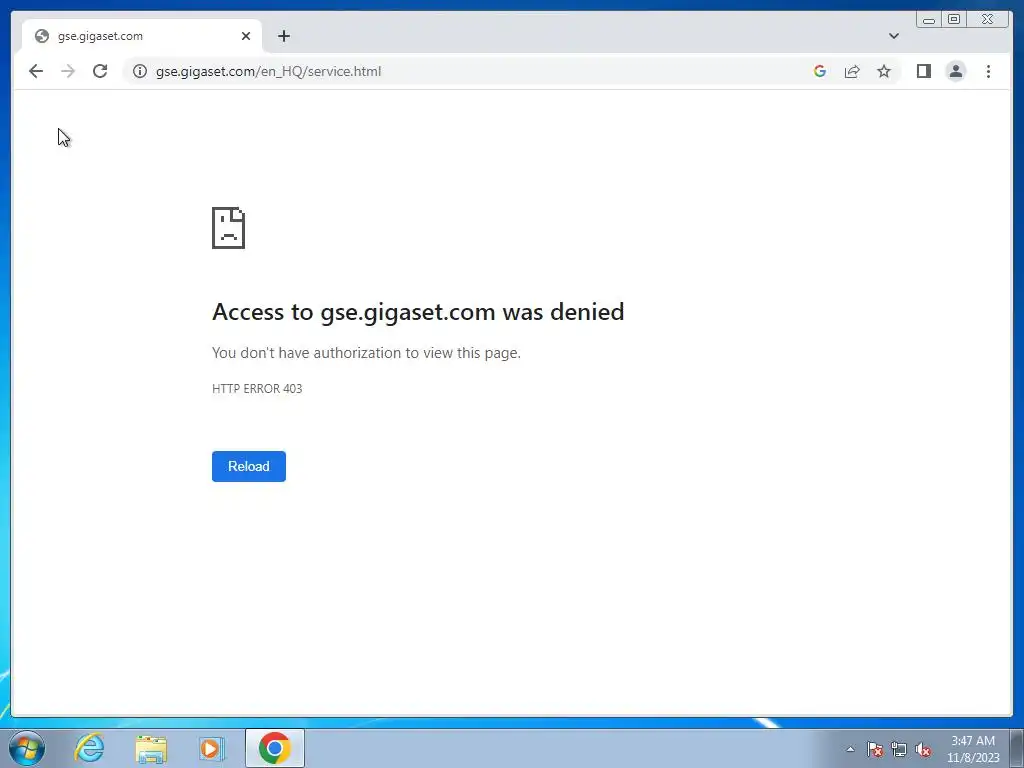Image resolution: width=1024 pixels, height=768 pixels.
Task: Close the Chrome window
Action: point(988,19)
